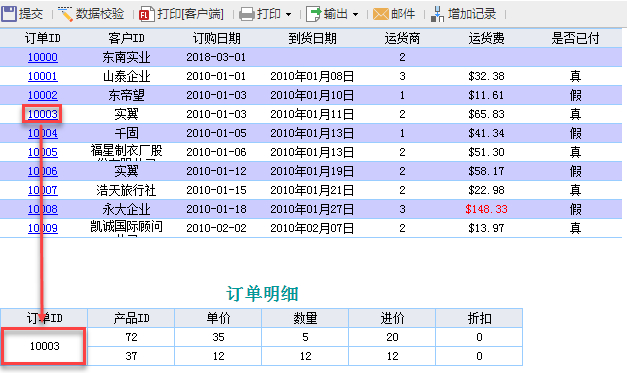Click the 运货商 column header

coord(402,38)
